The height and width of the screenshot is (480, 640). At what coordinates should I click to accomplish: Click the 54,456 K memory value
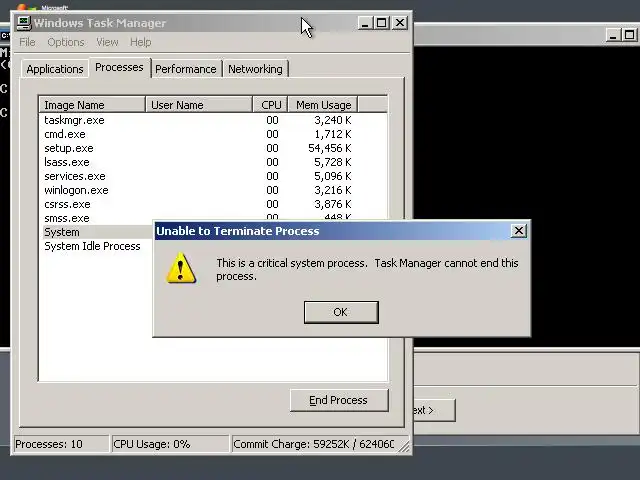(330, 148)
